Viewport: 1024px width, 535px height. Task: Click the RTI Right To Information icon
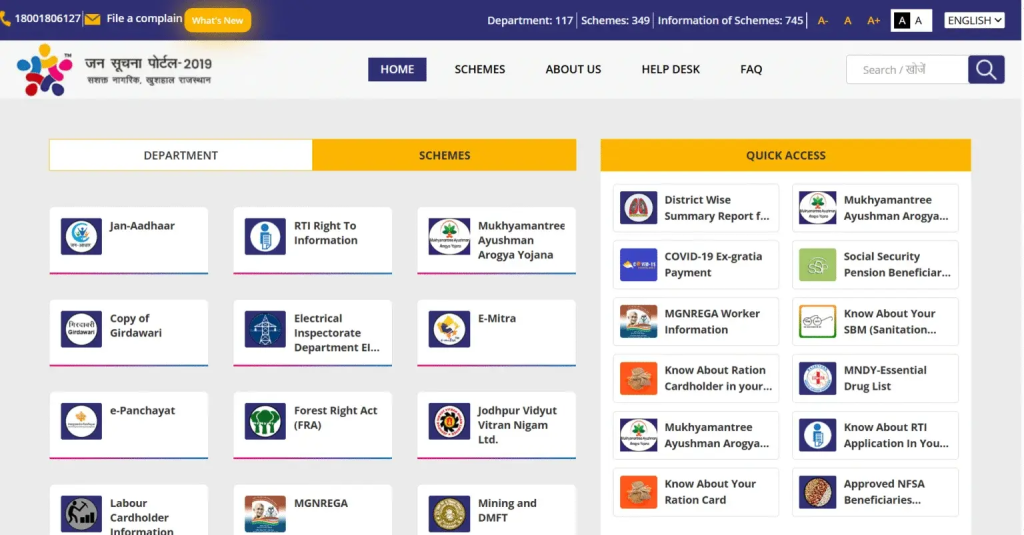pyautogui.click(x=265, y=237)
